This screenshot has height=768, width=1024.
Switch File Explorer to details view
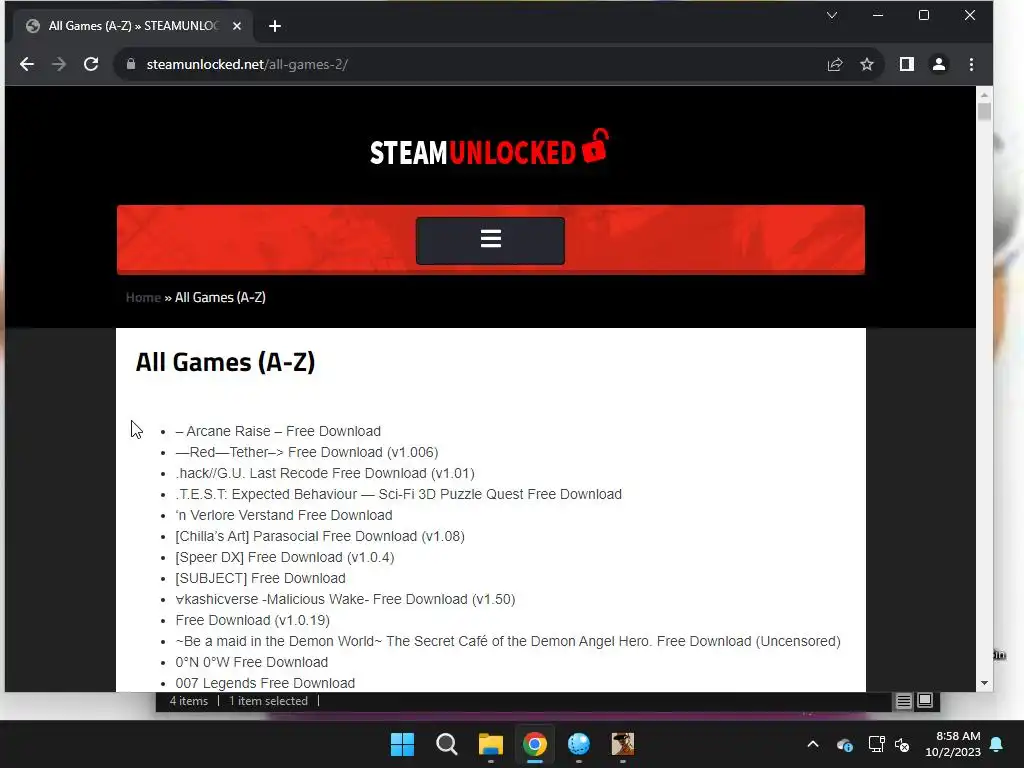(x=904, y=701)
